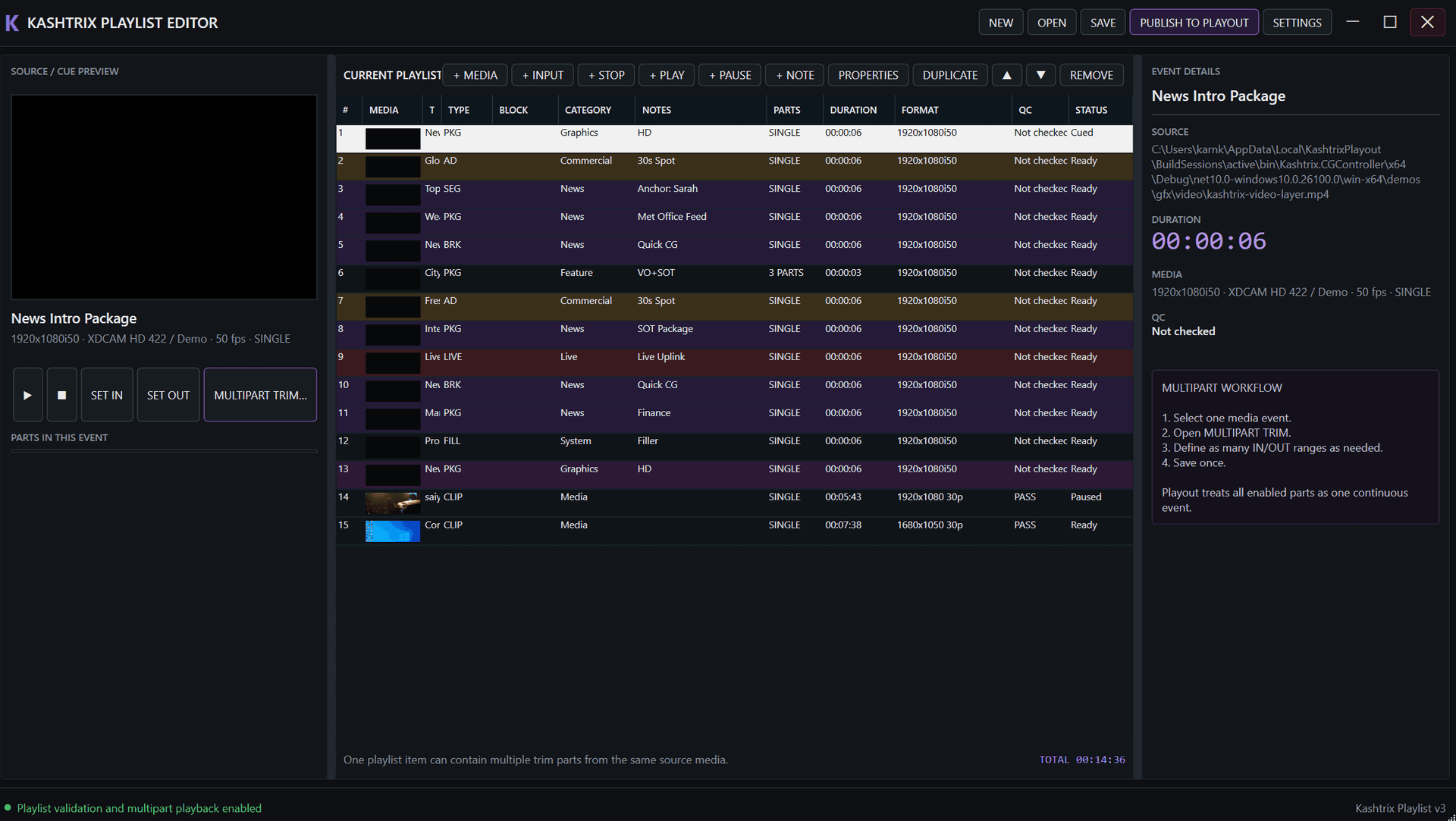
Task: Click 00:07:38 duration in row 15
Action: pos(843,525)
